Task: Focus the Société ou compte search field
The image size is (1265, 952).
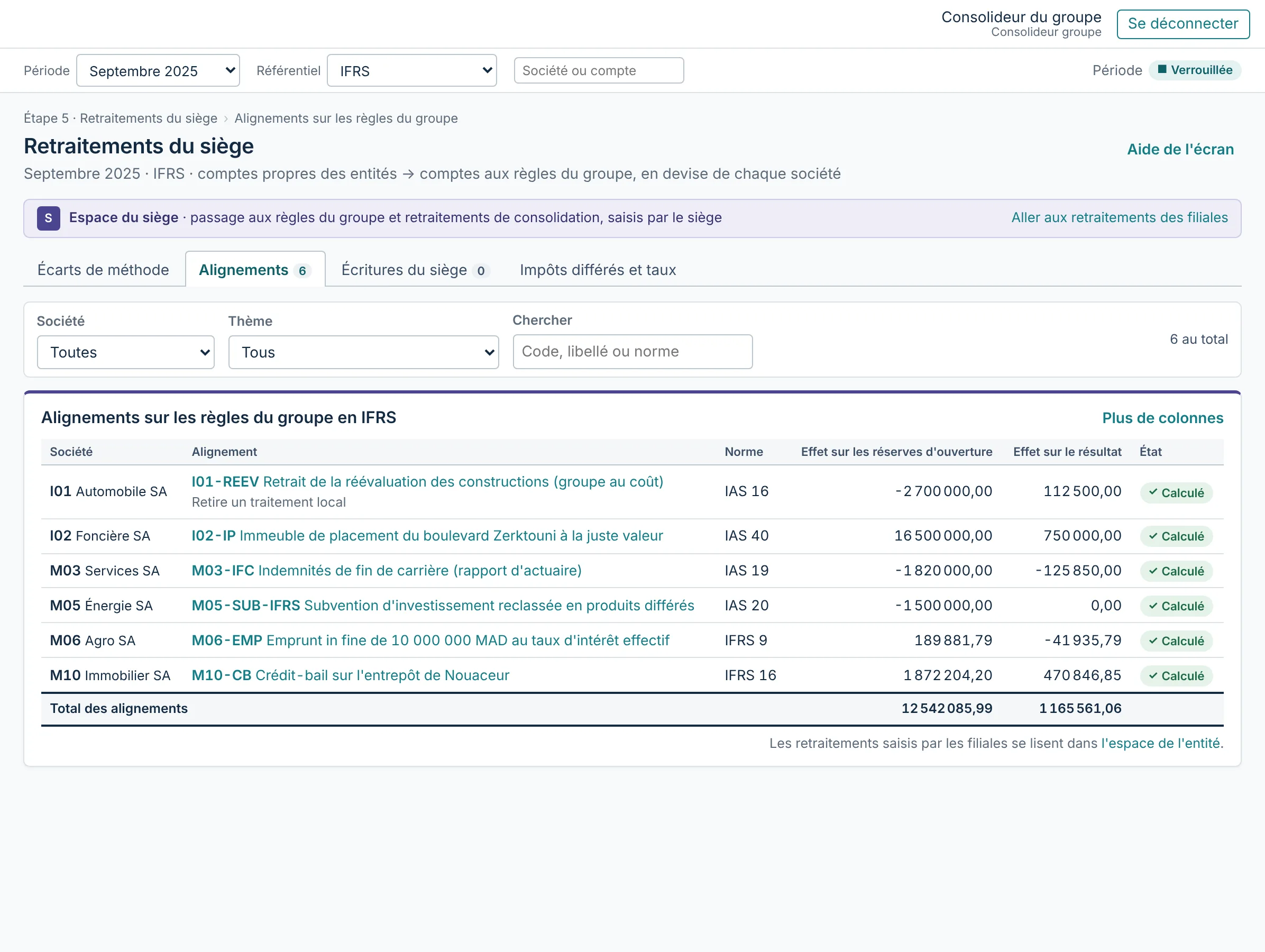Action: click(x=599, y=70)
